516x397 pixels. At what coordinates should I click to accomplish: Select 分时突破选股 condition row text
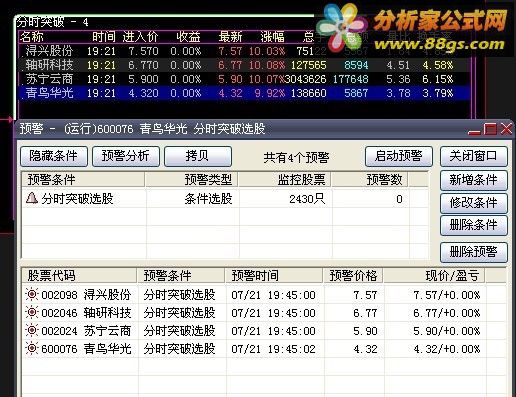pos(77,199)
